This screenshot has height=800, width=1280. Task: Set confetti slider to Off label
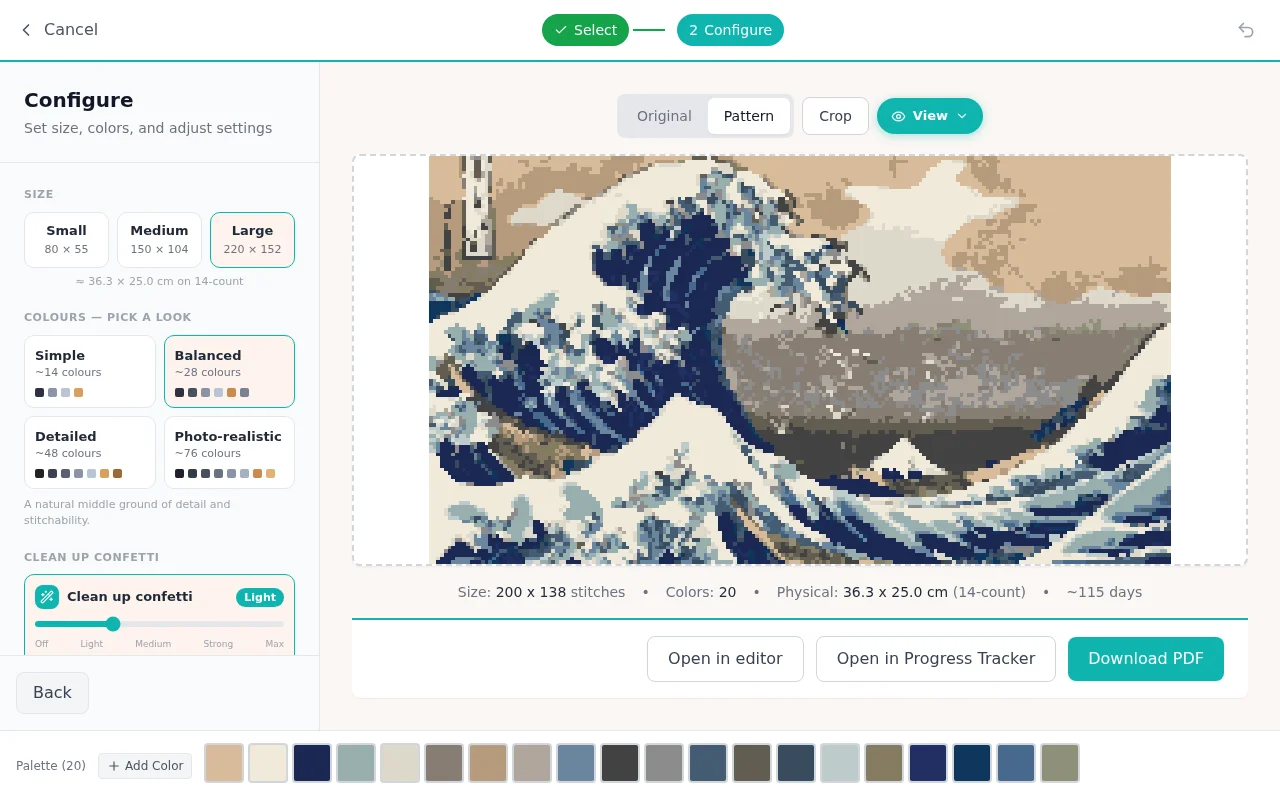point(41,644)
